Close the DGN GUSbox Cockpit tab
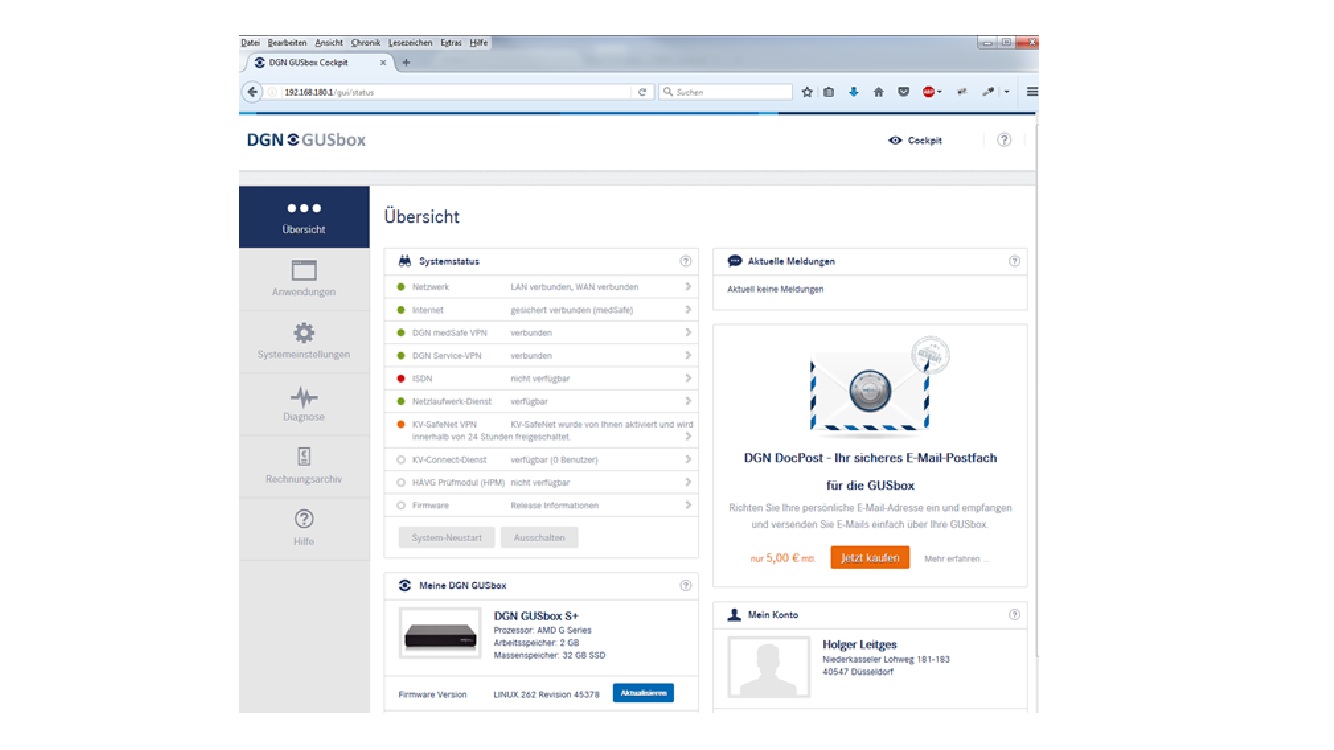 [x=383, y=62]
